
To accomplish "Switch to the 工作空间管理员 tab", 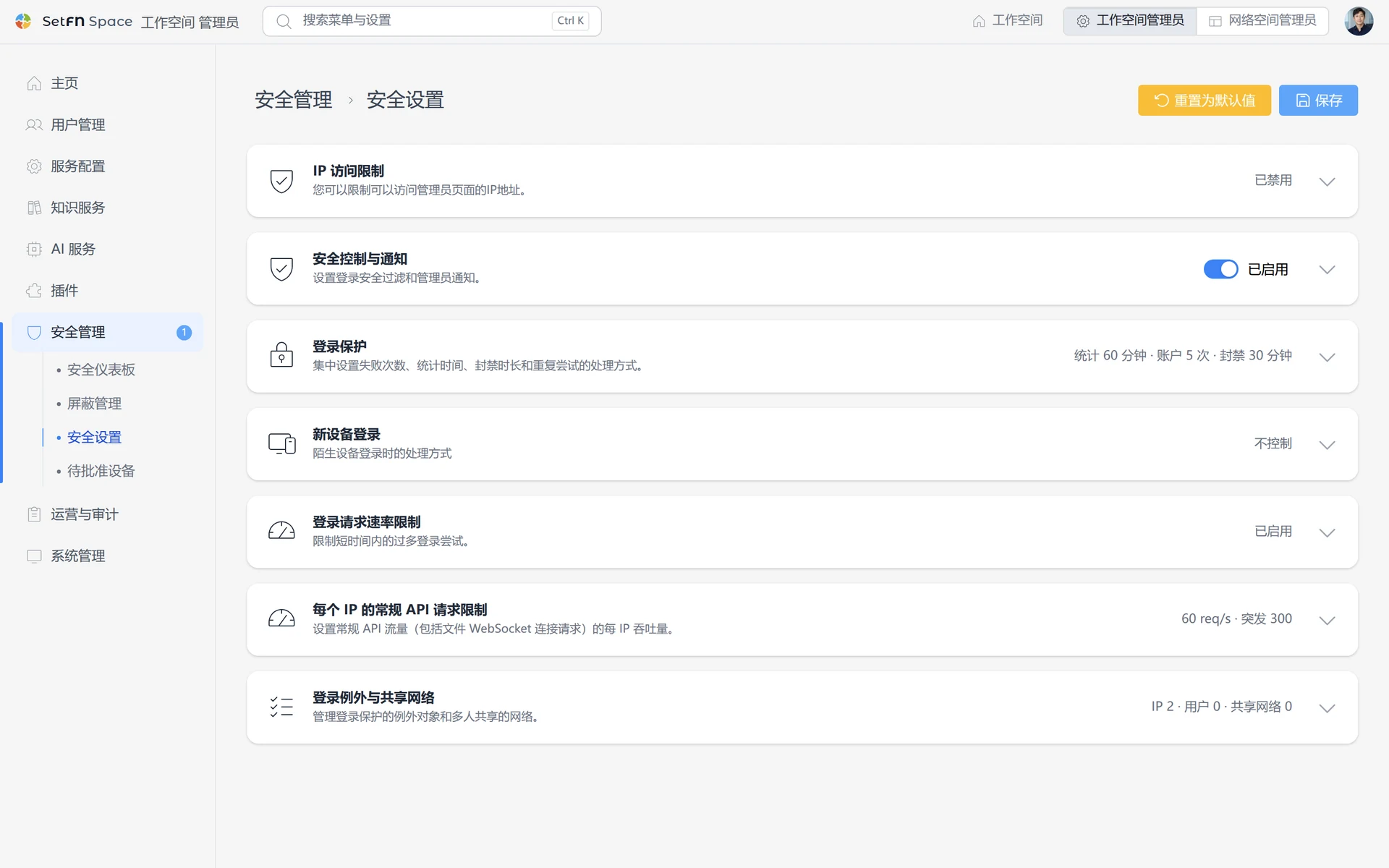I will point(1129,21).
